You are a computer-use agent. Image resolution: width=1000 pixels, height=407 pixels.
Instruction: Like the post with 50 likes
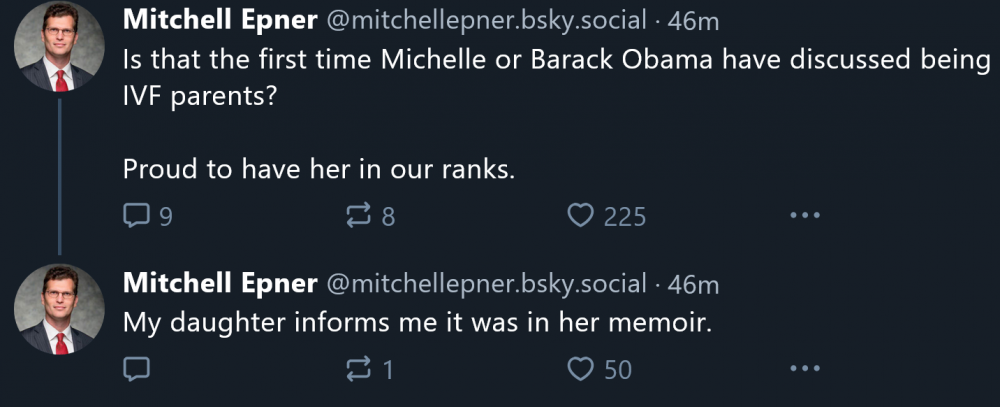click(x=581, y=369)
